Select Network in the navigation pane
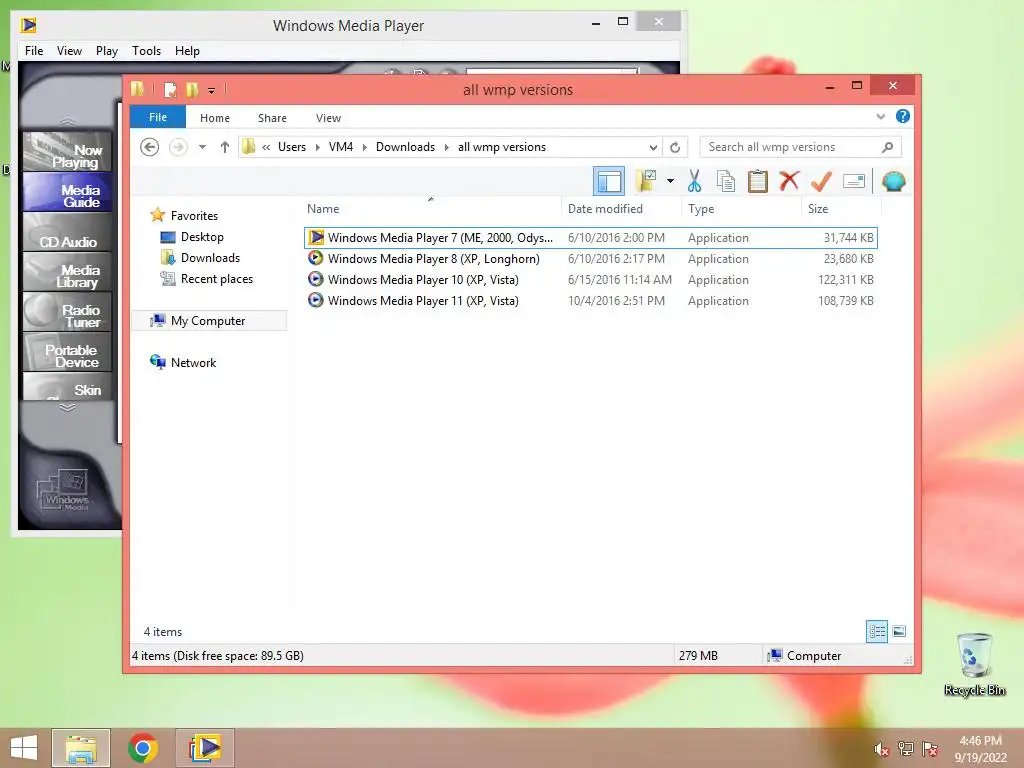 [x=193, y=362]
